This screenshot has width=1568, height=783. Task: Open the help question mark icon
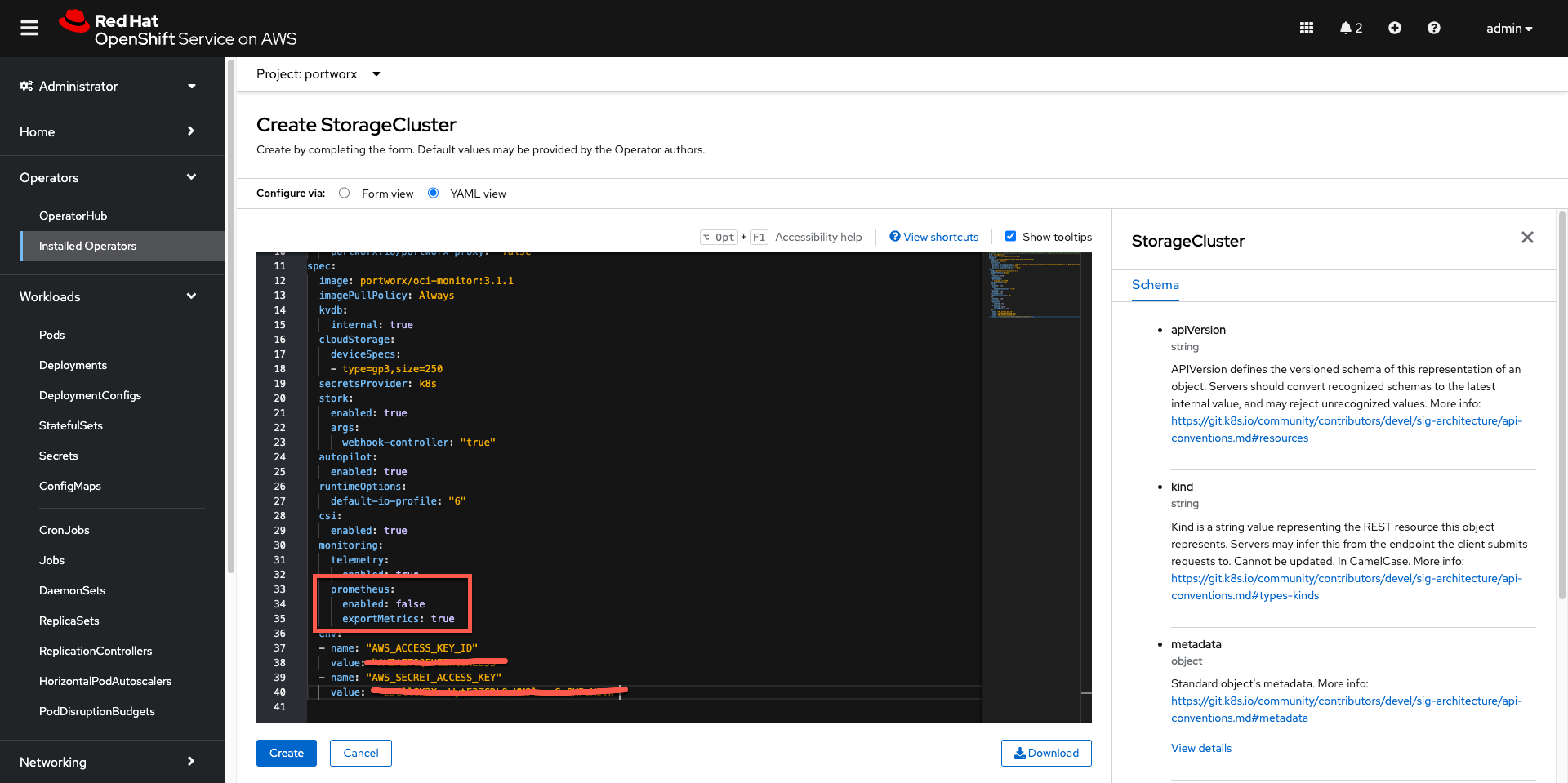tap(1433, 27)
